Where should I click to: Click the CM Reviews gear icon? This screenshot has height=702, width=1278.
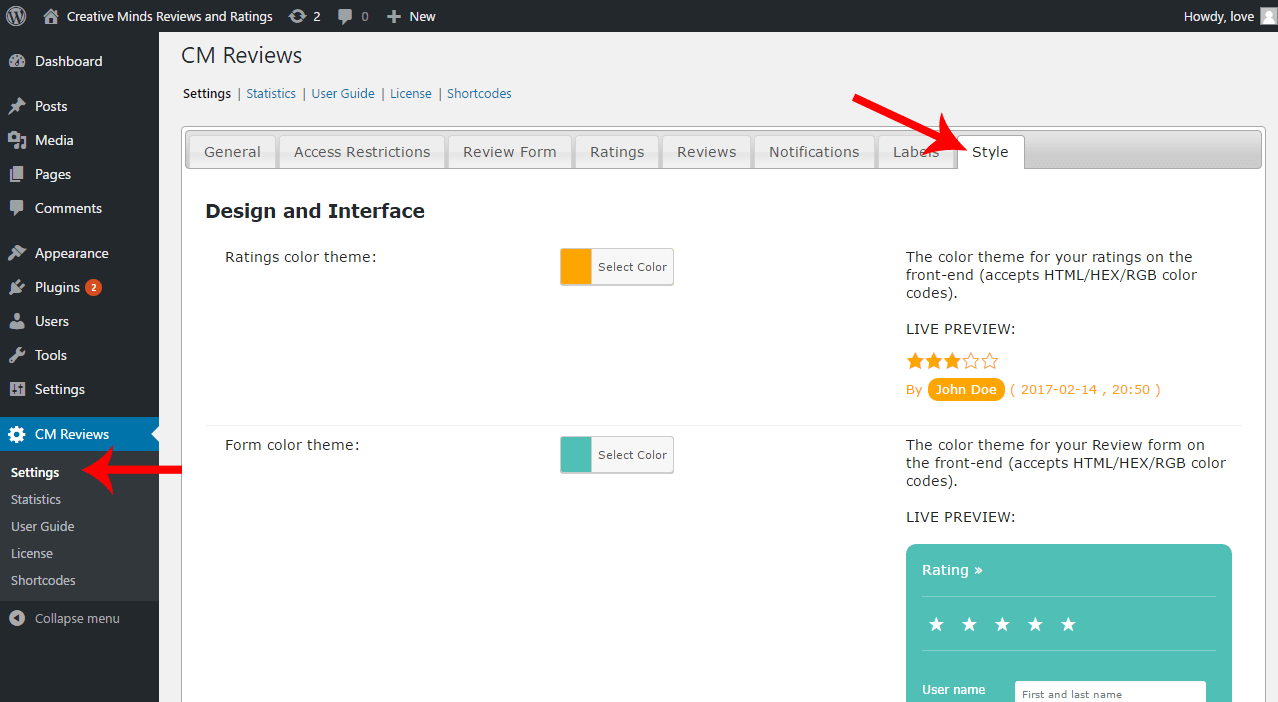pyautogui.click(x=17, y=434)
